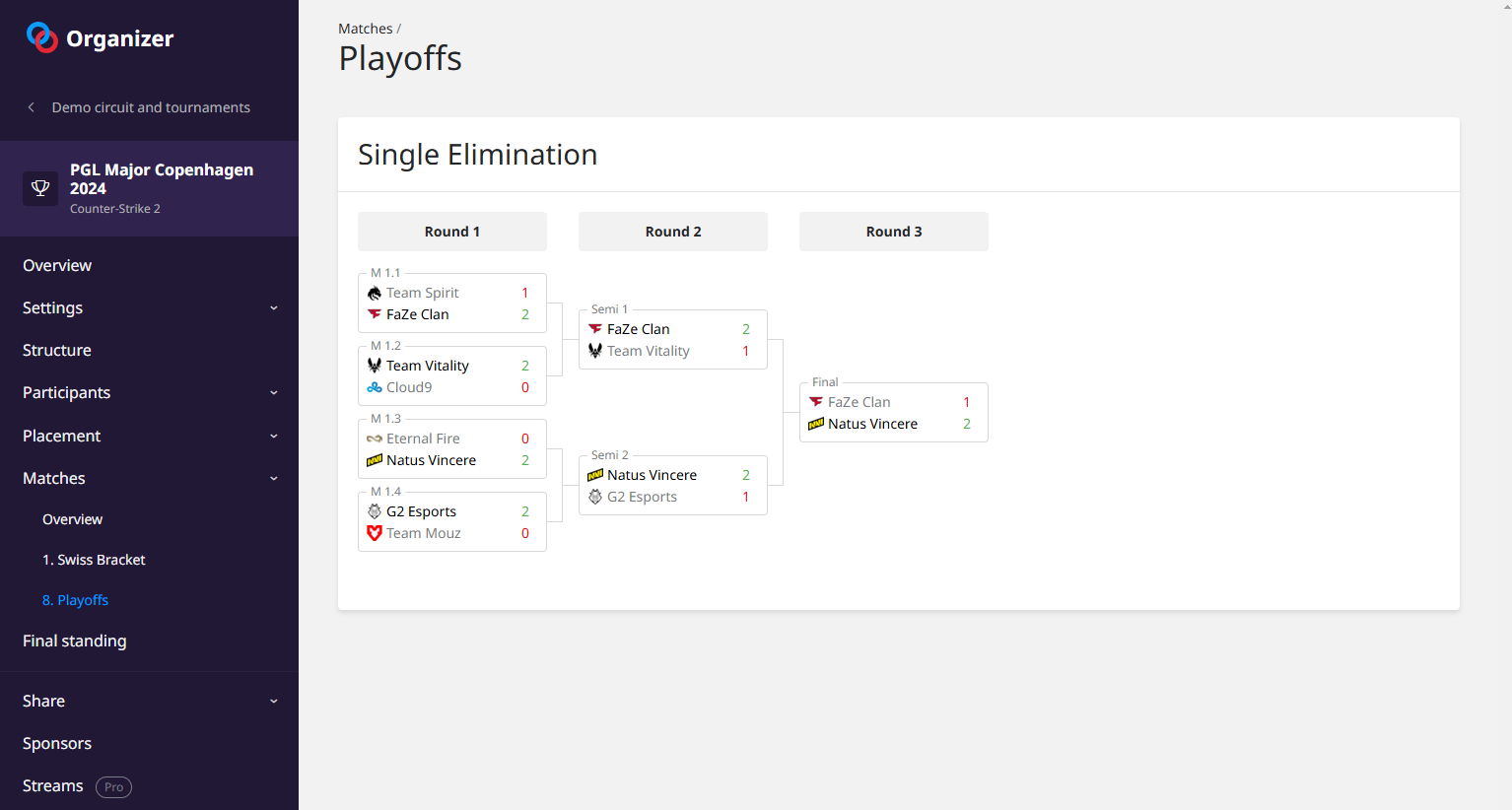Expand the Share section chevron

[x=274, y=701]
